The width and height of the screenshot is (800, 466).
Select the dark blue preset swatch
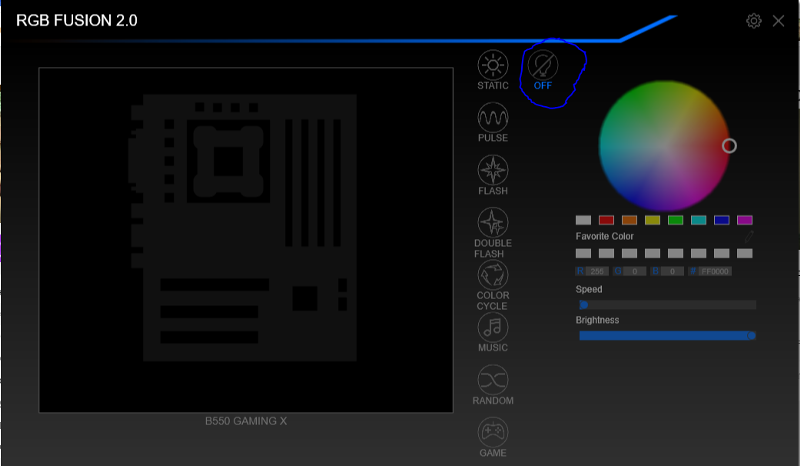point(721,220)
